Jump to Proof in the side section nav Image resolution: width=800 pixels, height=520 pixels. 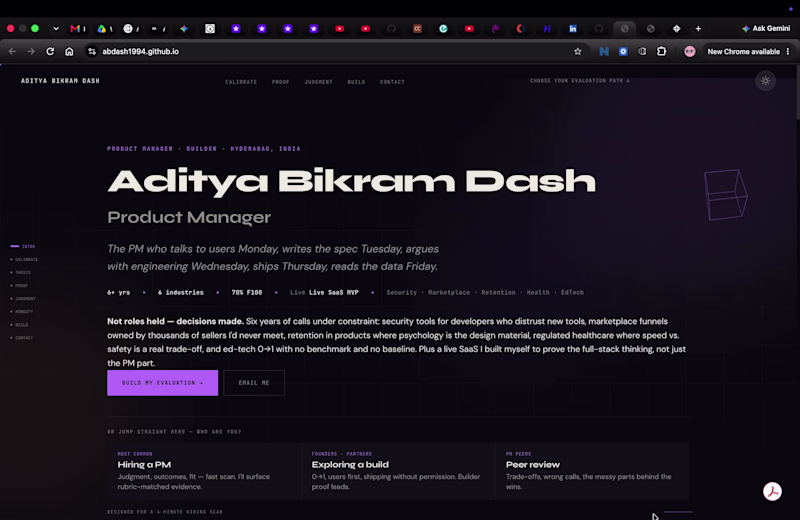[x=19, y=286]
